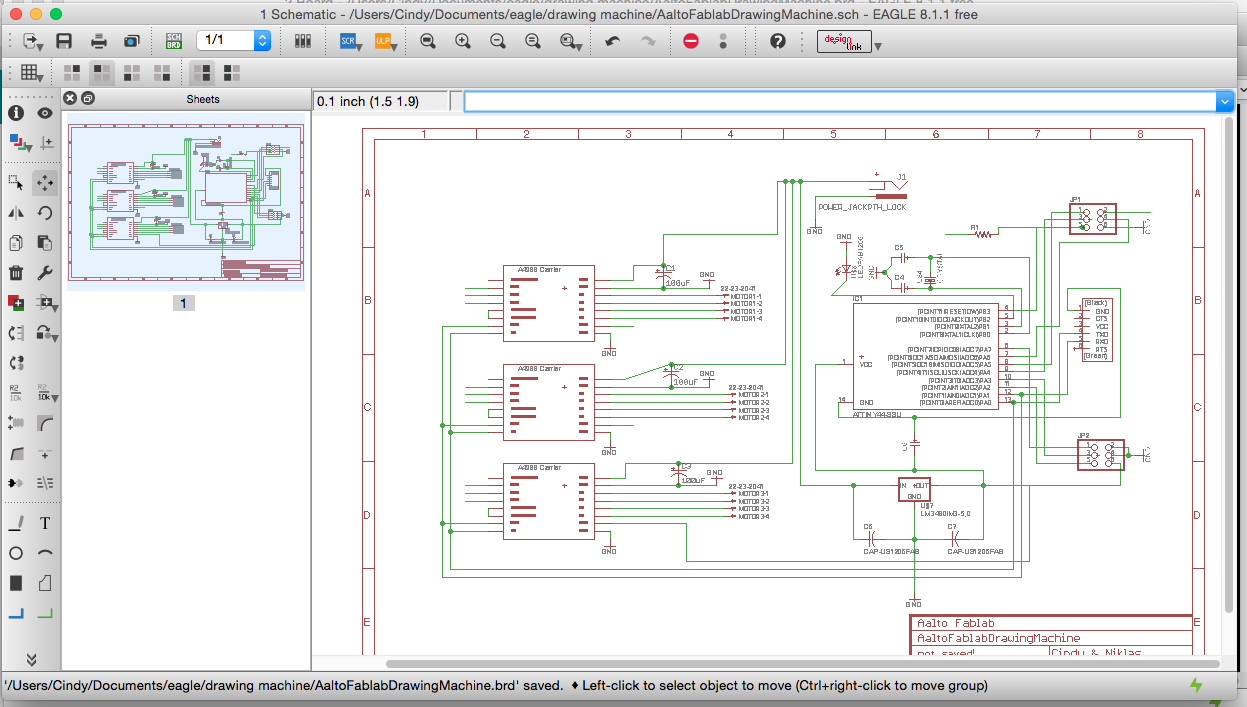Image resolution: width=1247 pixels, height=707 pixels.
Task: Click the design link button
Action: coord(844,41)
